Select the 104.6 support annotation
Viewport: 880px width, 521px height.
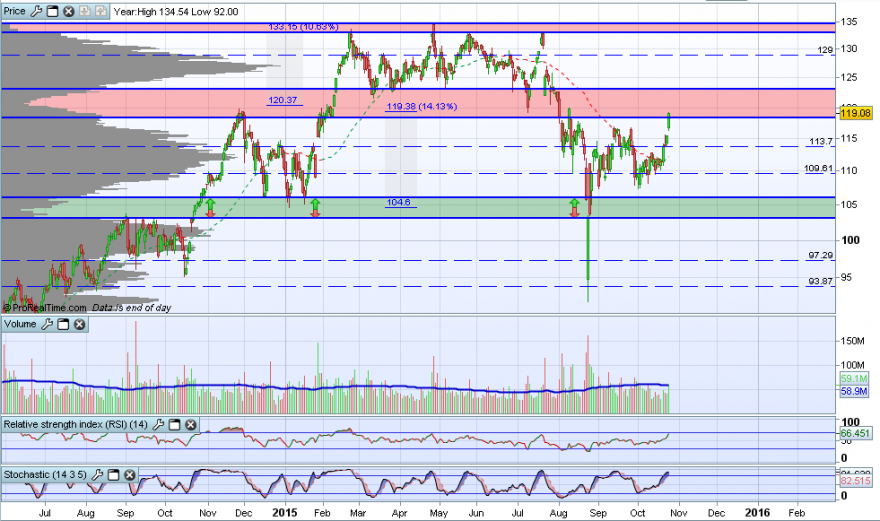[398, 202]
